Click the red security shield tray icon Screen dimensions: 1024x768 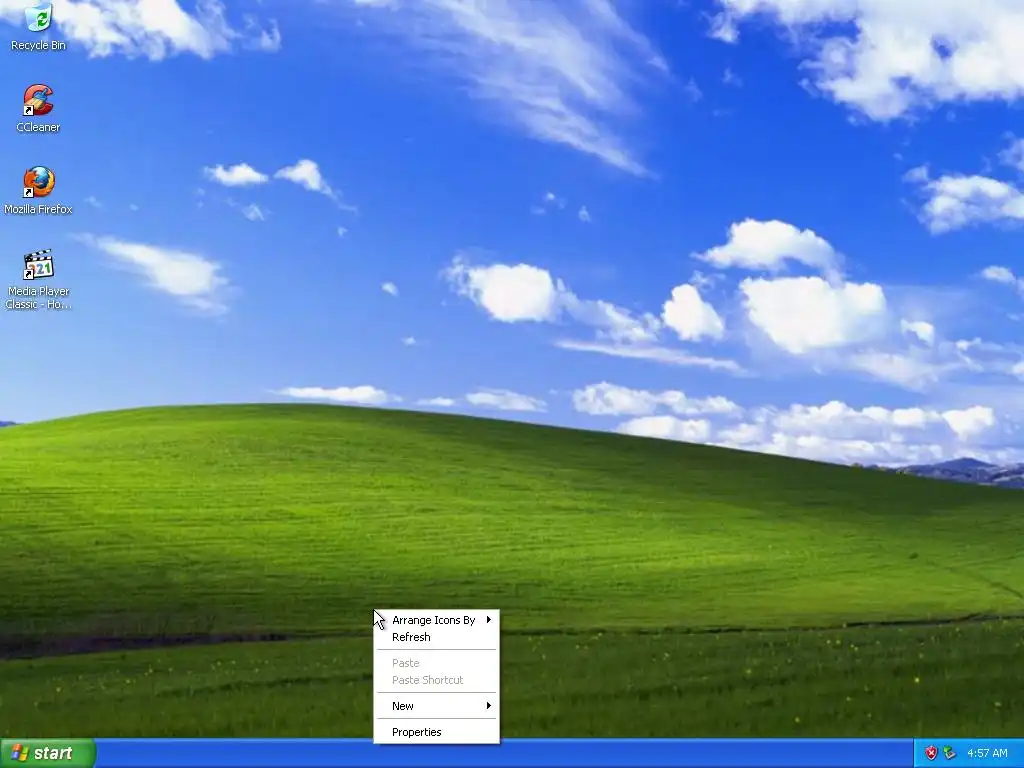click(931, 754)
